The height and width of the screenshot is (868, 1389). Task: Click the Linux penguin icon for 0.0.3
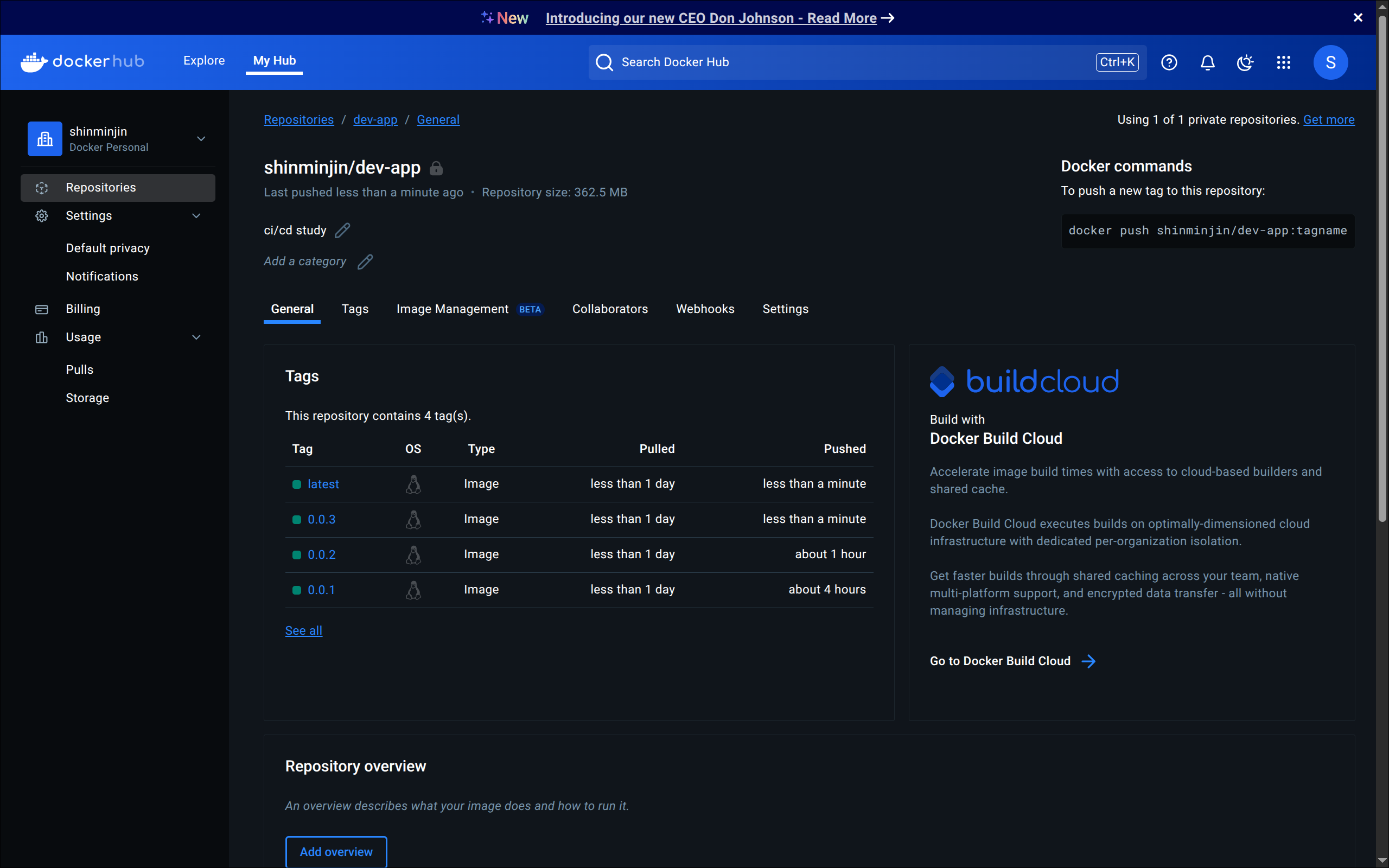pyautogui.click(x=413, y=520)
